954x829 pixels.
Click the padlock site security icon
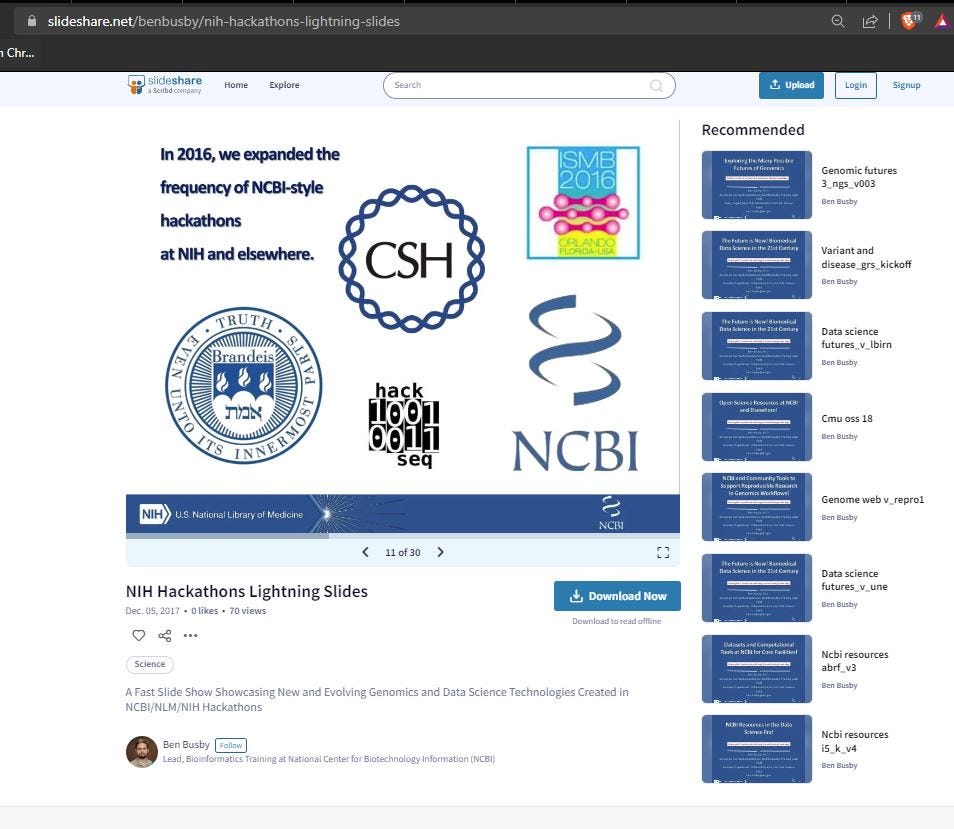click(x=32, y=21)
